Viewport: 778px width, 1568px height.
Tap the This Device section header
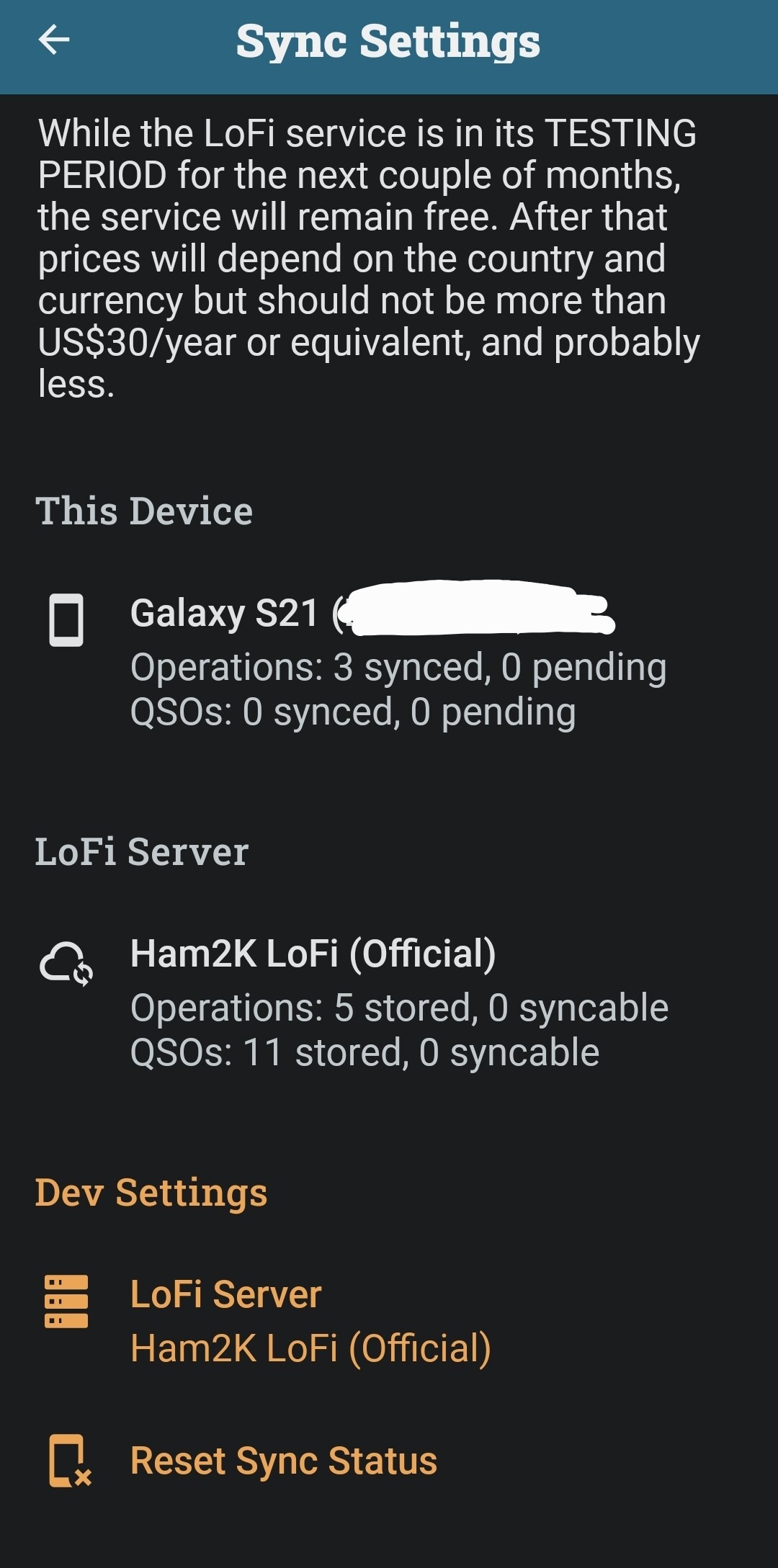(144, 511)
